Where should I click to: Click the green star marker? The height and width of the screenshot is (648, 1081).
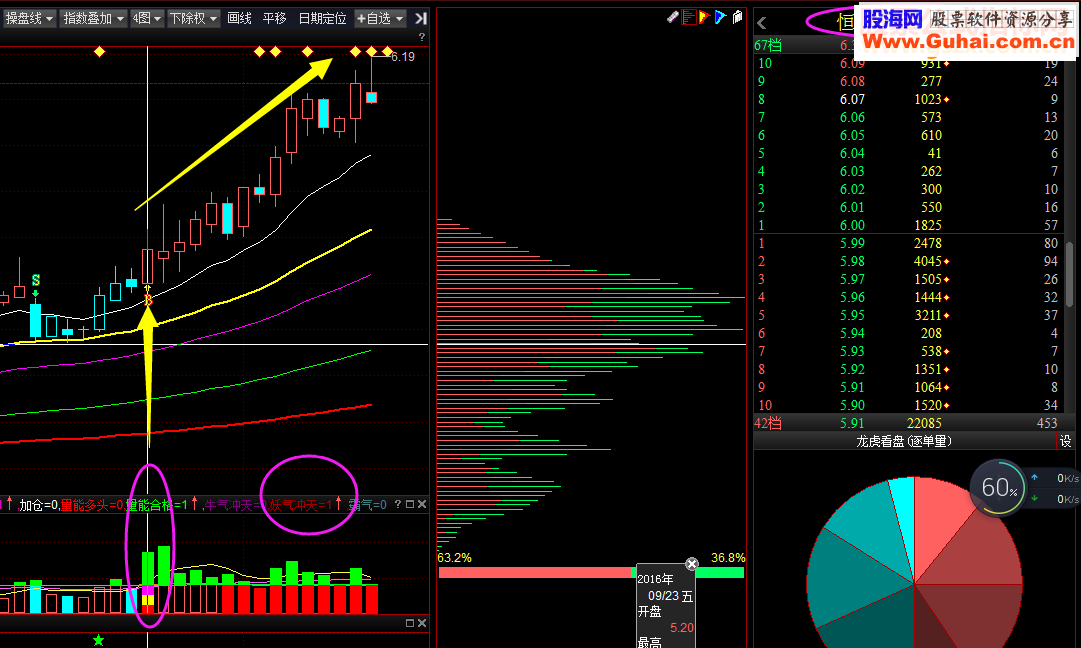(99, 640)
